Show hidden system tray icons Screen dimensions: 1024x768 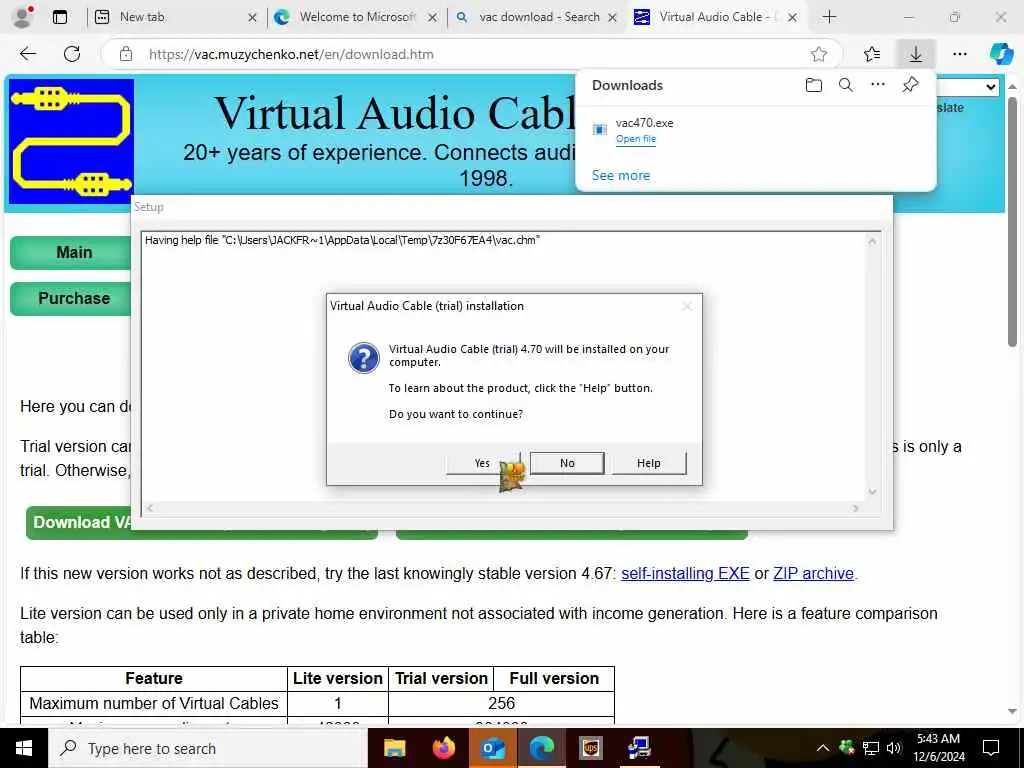tap(823, 748)
